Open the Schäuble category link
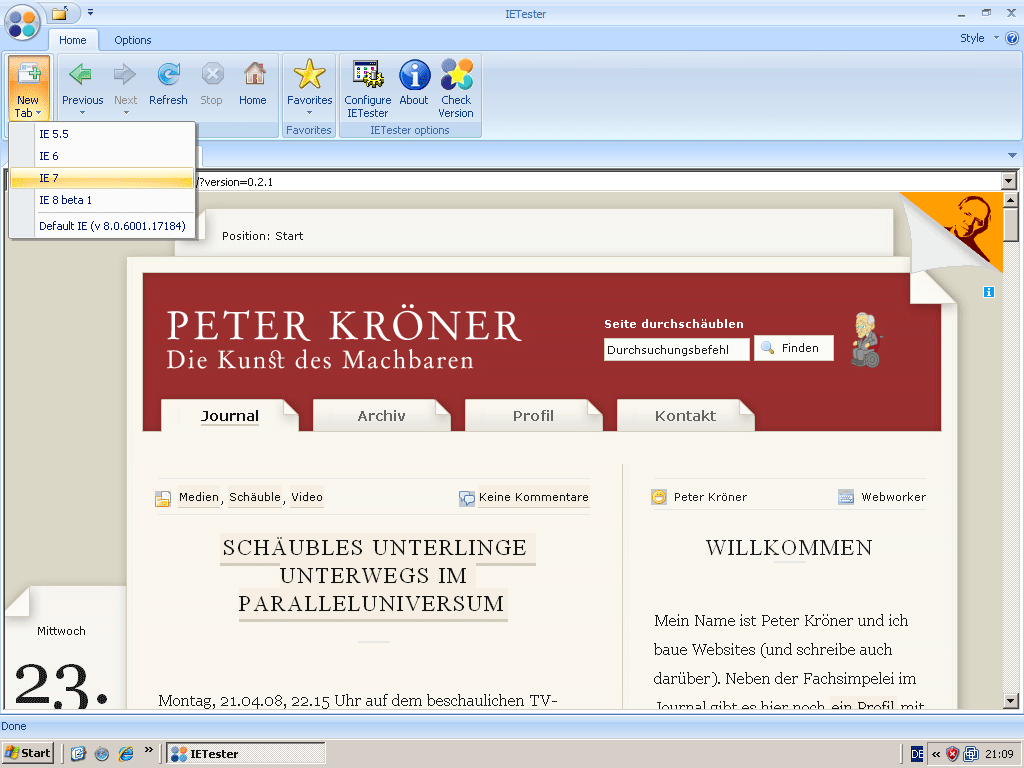This screenshot has height=768, width=1024. coord(255,497)
